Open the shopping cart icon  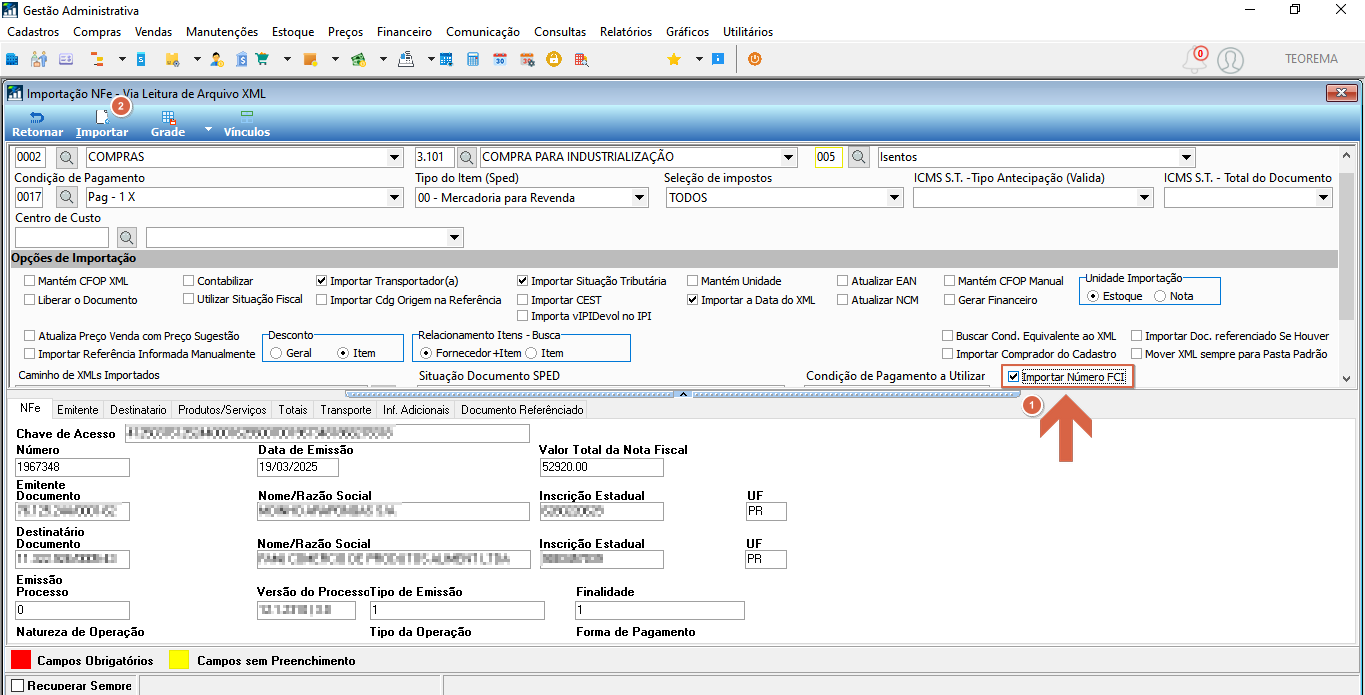[262, 59]
